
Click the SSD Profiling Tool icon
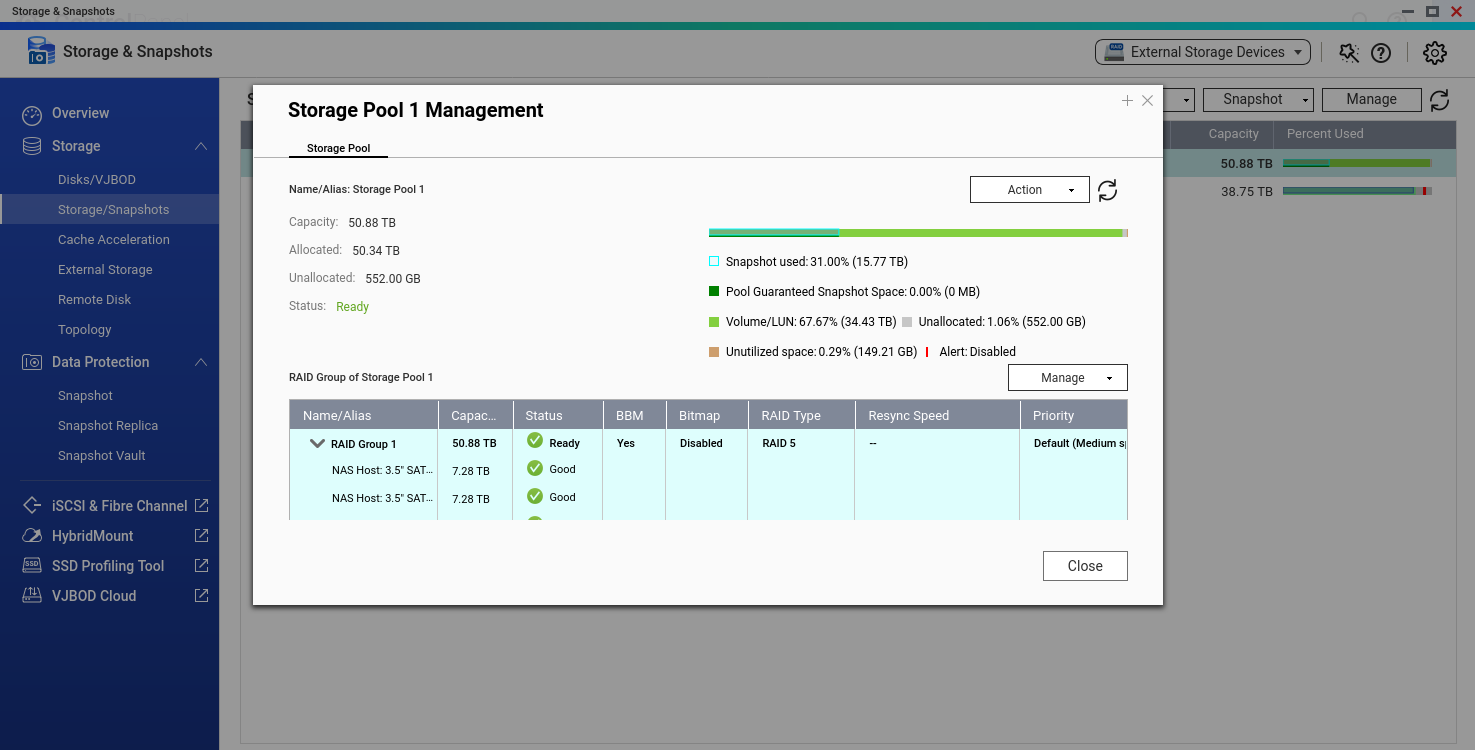(x=32, y=566)
